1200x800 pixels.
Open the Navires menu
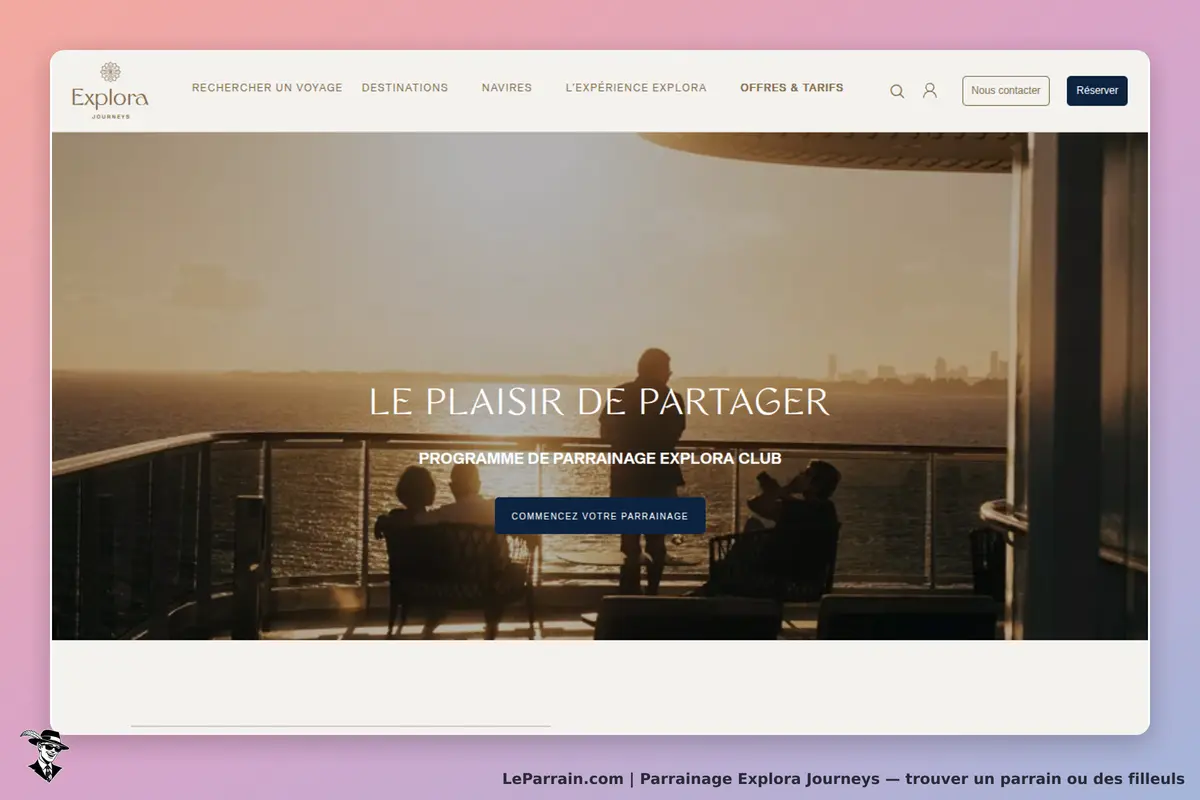[x=507, y=88]
